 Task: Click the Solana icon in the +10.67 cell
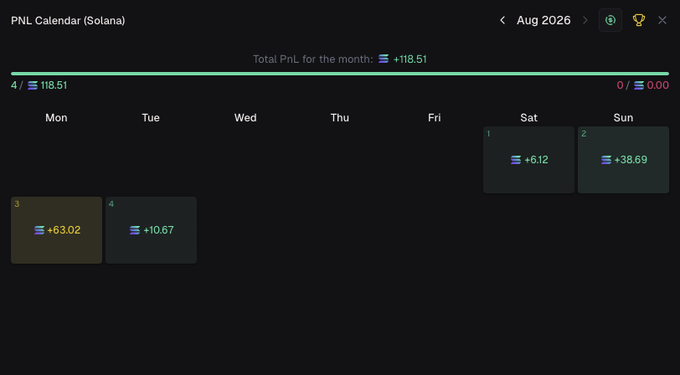point(135,230)
